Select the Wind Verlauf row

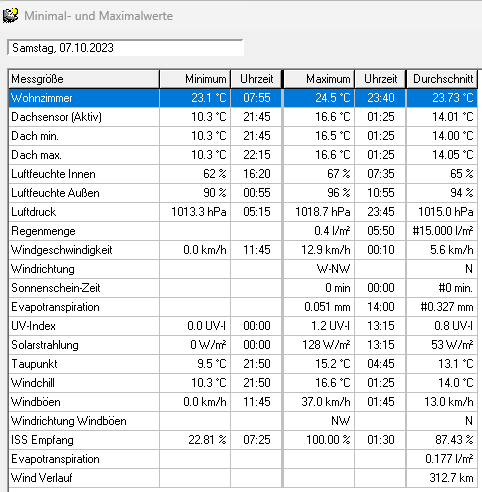coord(243,478)
